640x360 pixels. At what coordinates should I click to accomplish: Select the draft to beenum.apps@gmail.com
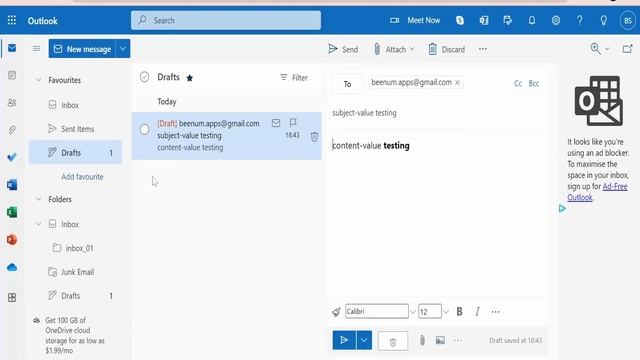(144, 129)
